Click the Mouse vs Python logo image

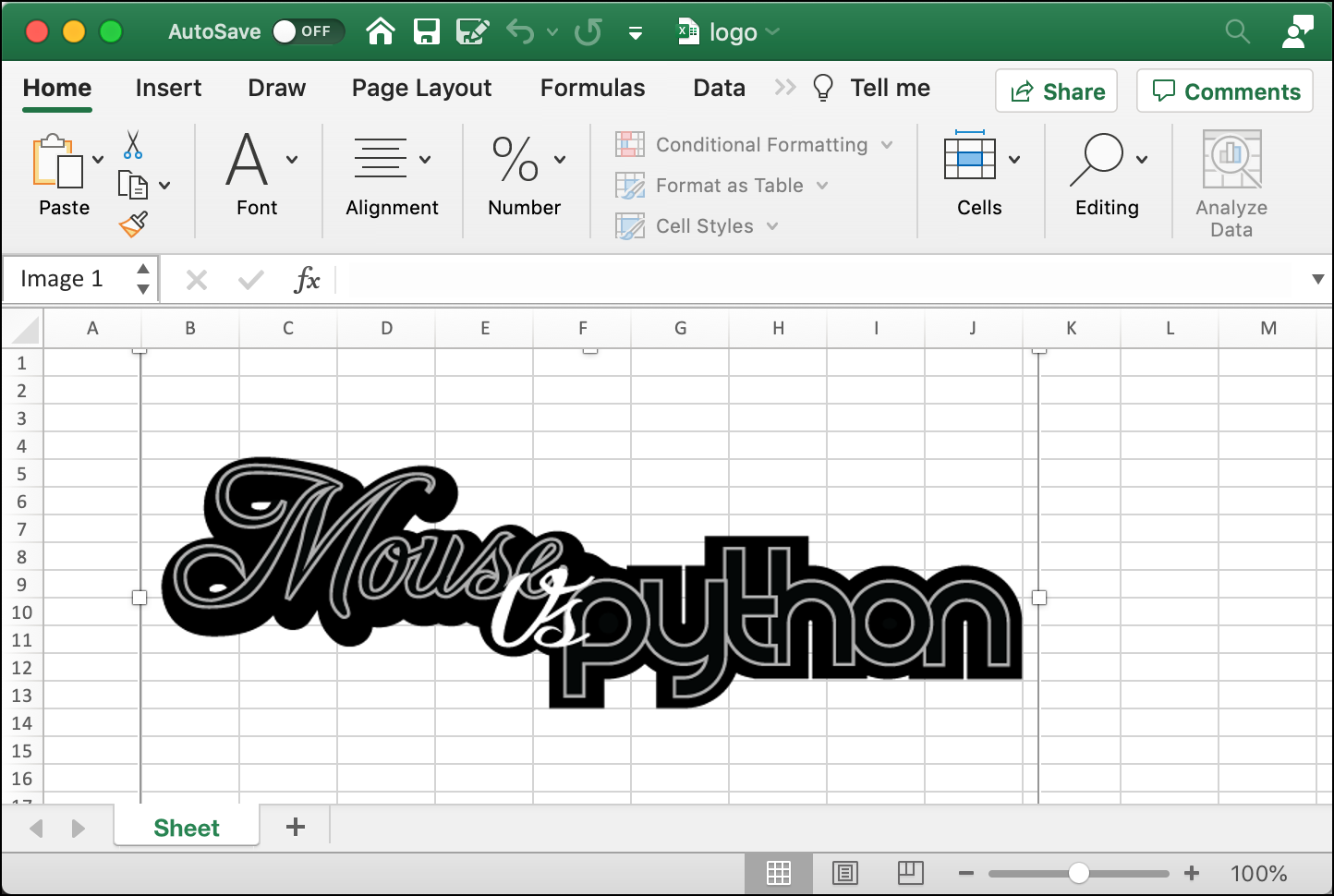coord(591,584)
